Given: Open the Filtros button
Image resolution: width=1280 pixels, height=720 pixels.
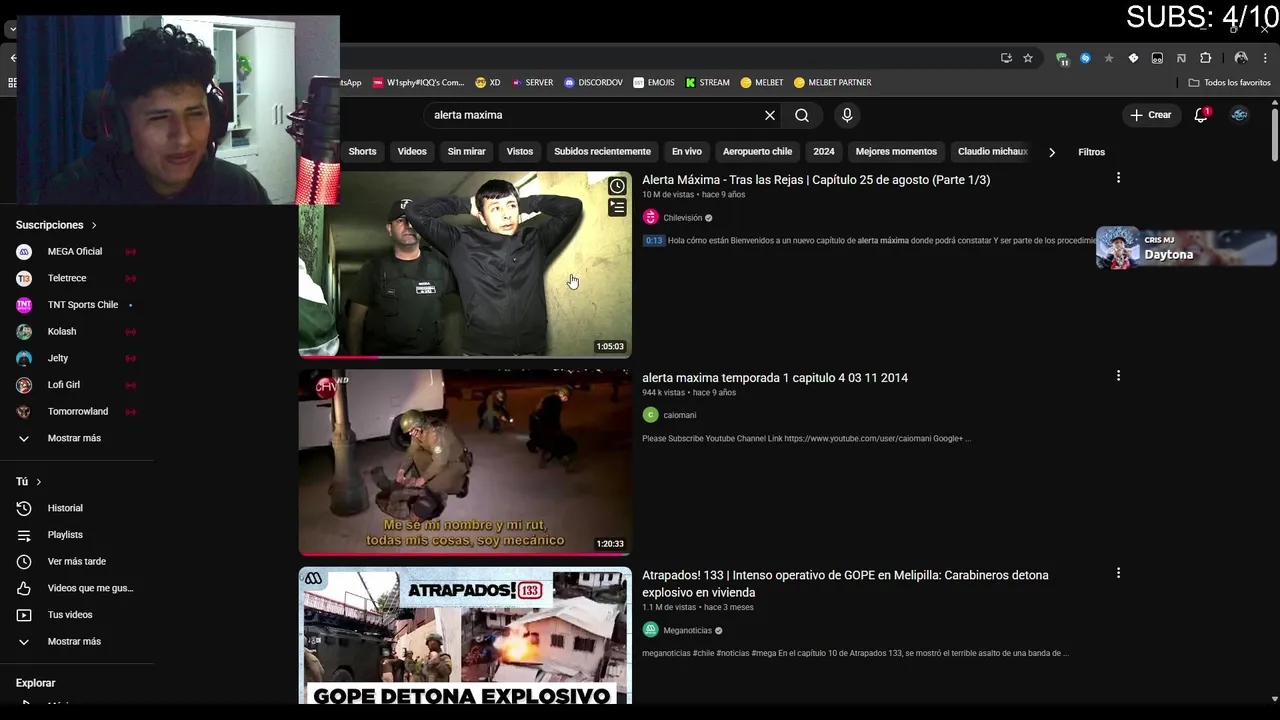Looking at the screenshot, I should pos(1091,152).
